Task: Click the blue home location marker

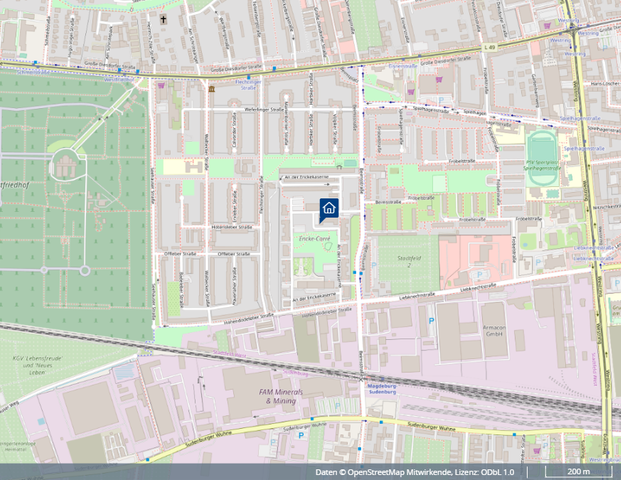Action: pyautogui.click(x=329, y=207)
